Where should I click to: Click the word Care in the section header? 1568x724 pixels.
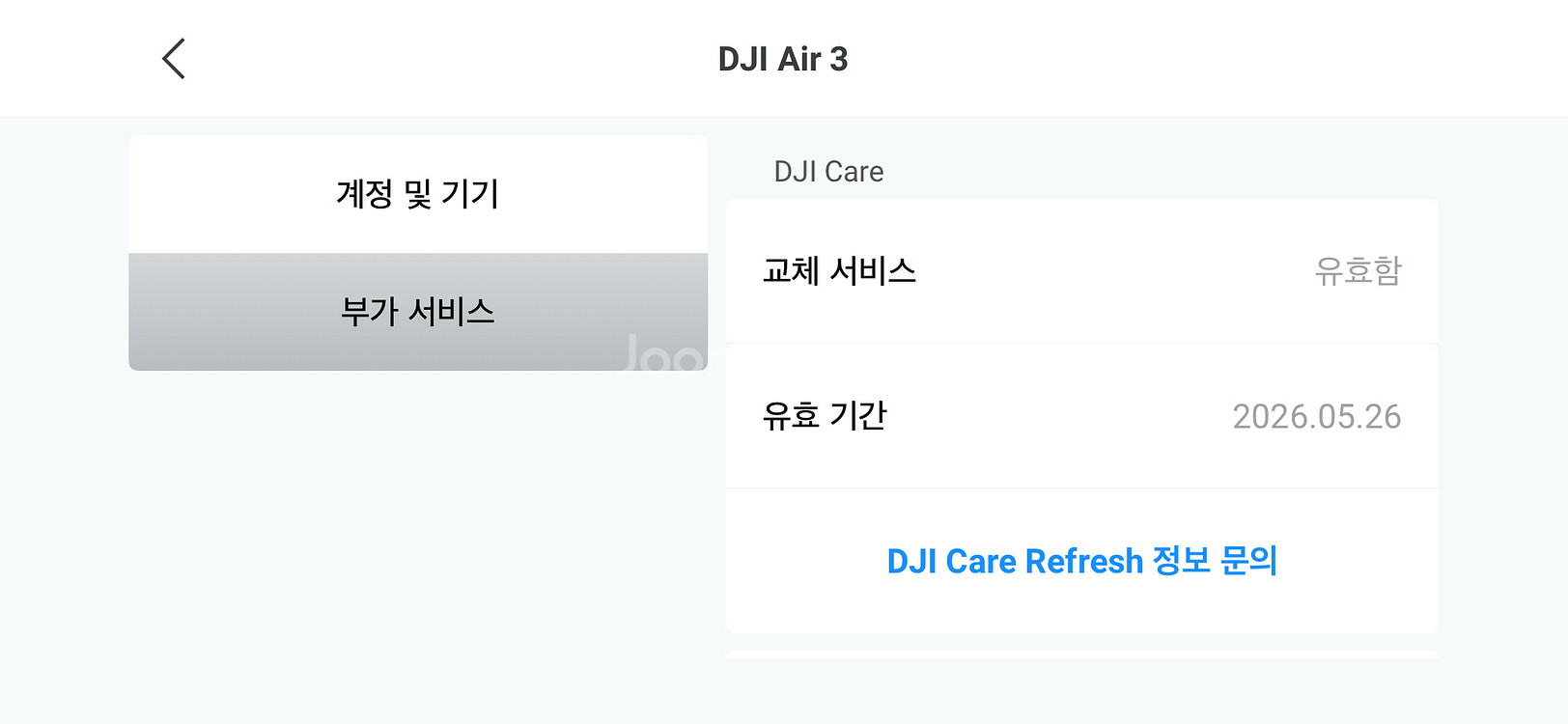click(x=854, y=172)
